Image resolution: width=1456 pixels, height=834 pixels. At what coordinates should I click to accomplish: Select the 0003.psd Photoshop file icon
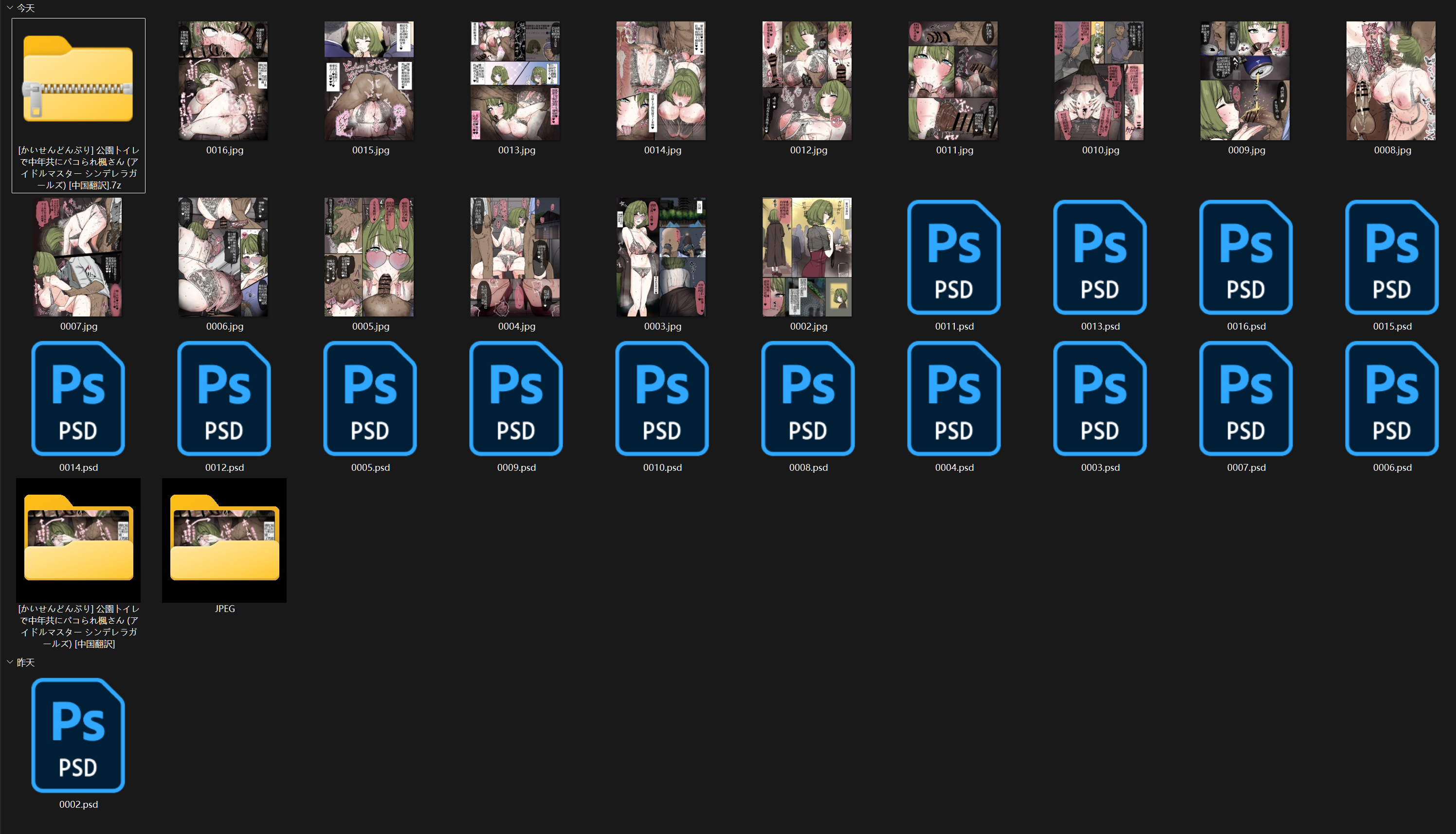pos(1100,398)
